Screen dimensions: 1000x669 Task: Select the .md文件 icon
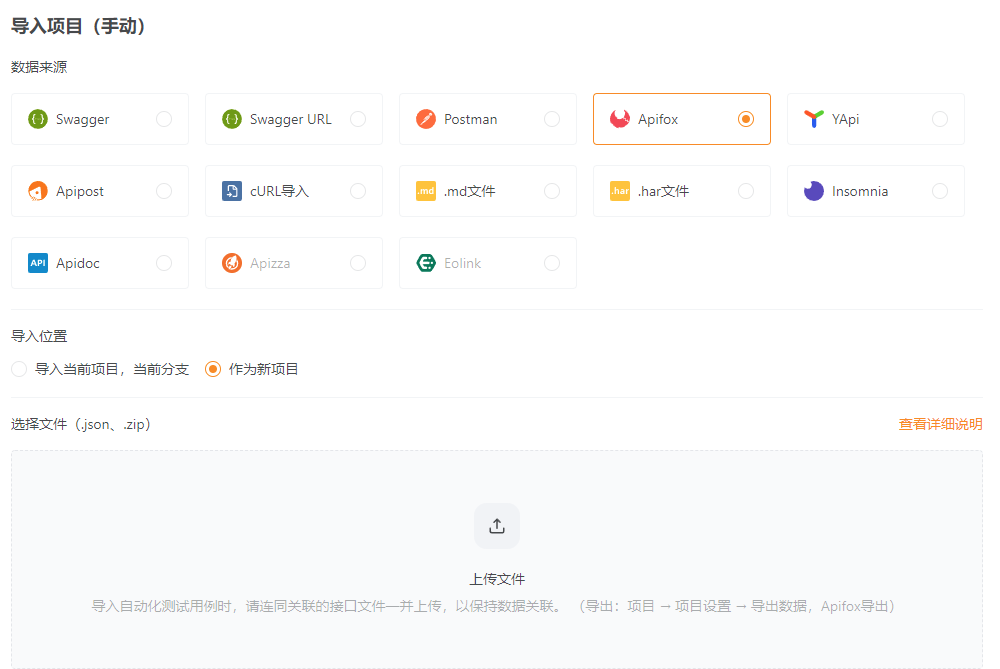coord(426,190)
